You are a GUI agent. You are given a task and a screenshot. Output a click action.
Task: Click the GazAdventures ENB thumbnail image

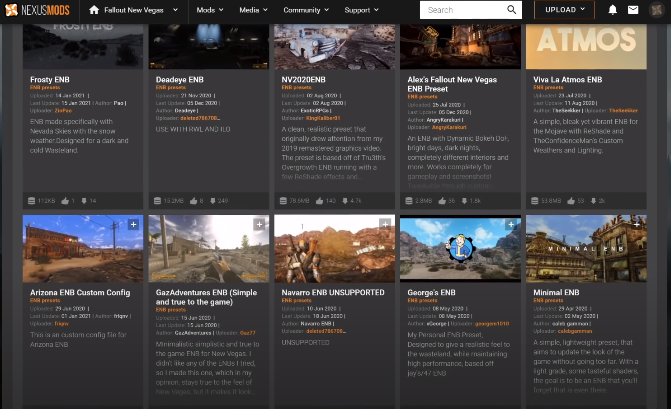click(x=209, y=249)
